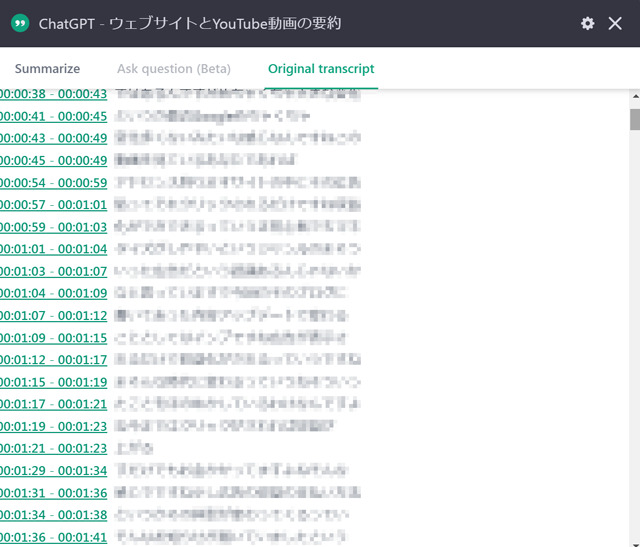
Task: Click the scrollbar up arrow
Action: click(635, 96)
